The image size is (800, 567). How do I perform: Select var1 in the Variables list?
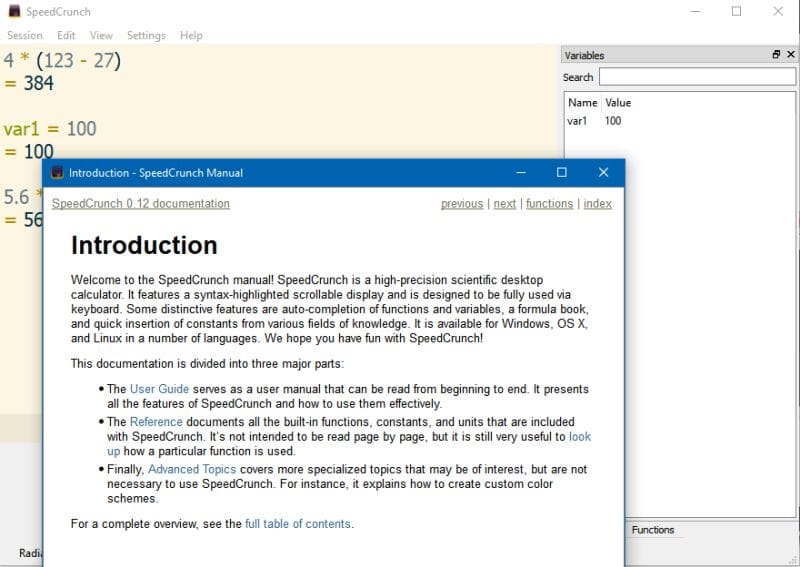(577, 121)
